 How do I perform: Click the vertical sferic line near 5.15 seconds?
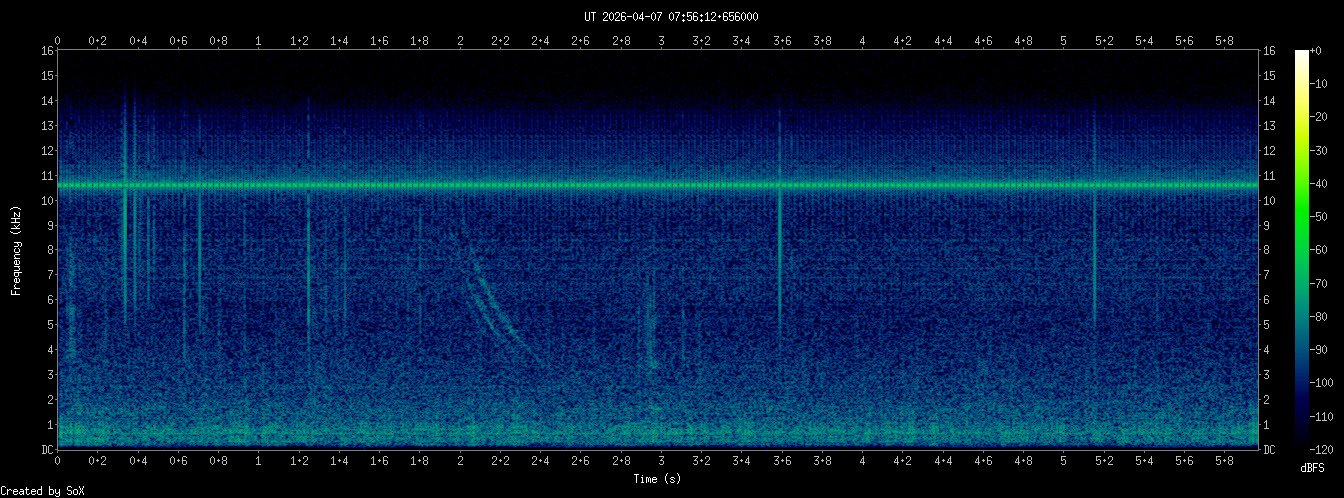[x=1095, y=250]
